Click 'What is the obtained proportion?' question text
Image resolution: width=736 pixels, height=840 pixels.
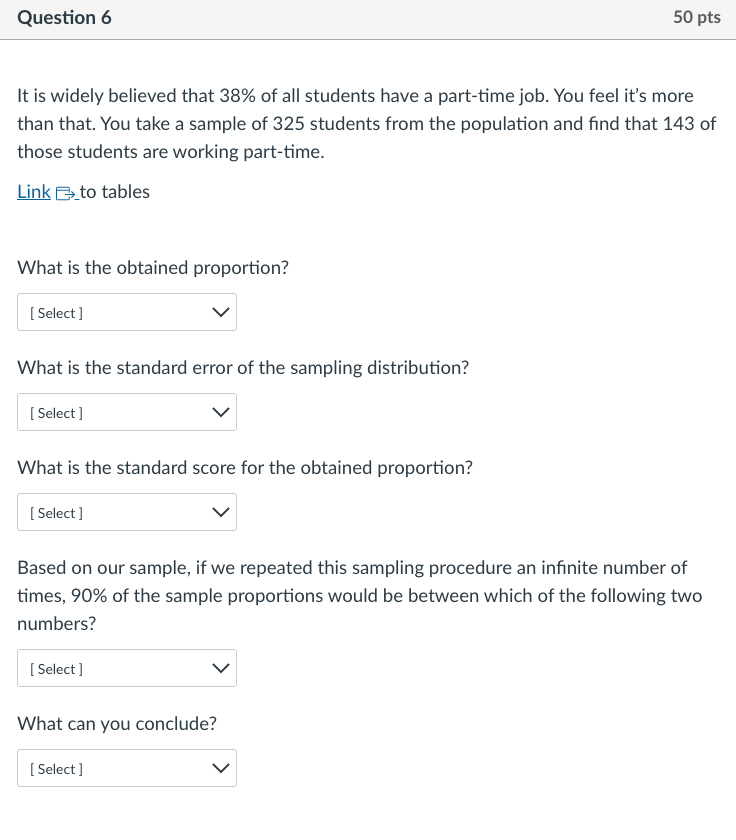[152, 267]
